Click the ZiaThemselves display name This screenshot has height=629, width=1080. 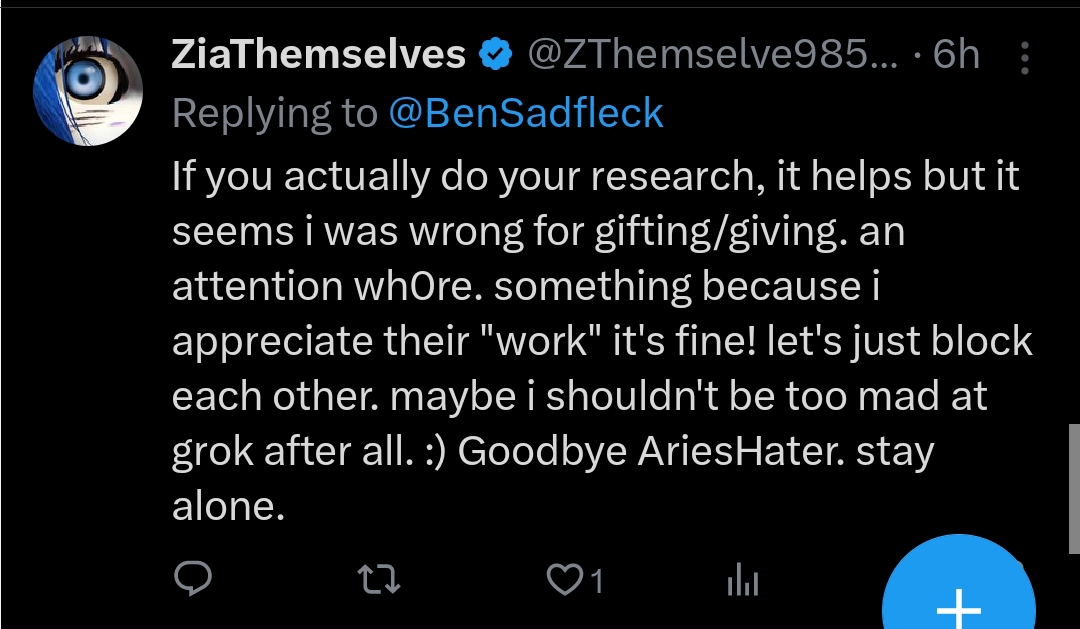[319, 55]
